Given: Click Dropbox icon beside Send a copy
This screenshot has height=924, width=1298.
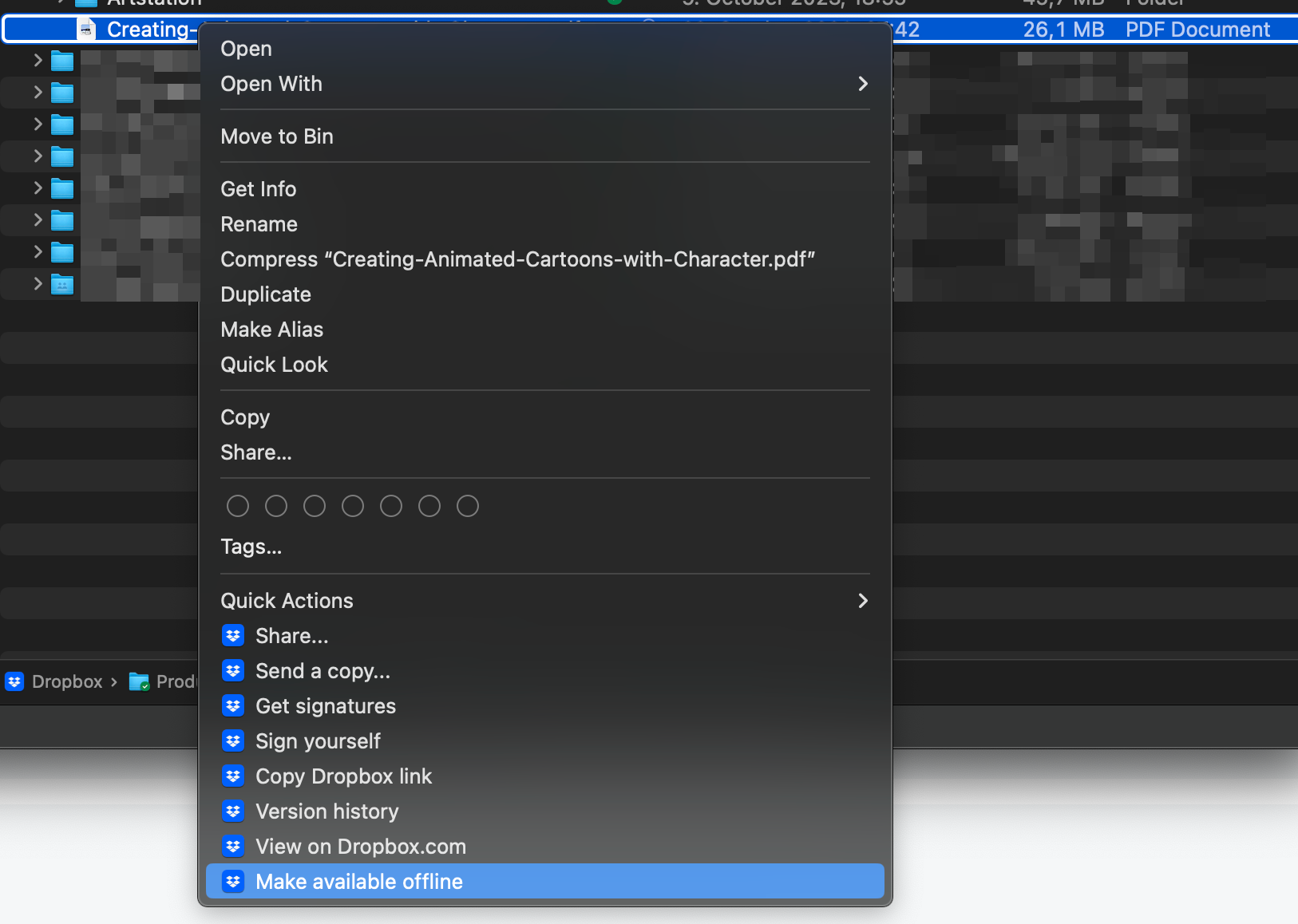Looking at the screenshot, I should [x=233, y=671].
